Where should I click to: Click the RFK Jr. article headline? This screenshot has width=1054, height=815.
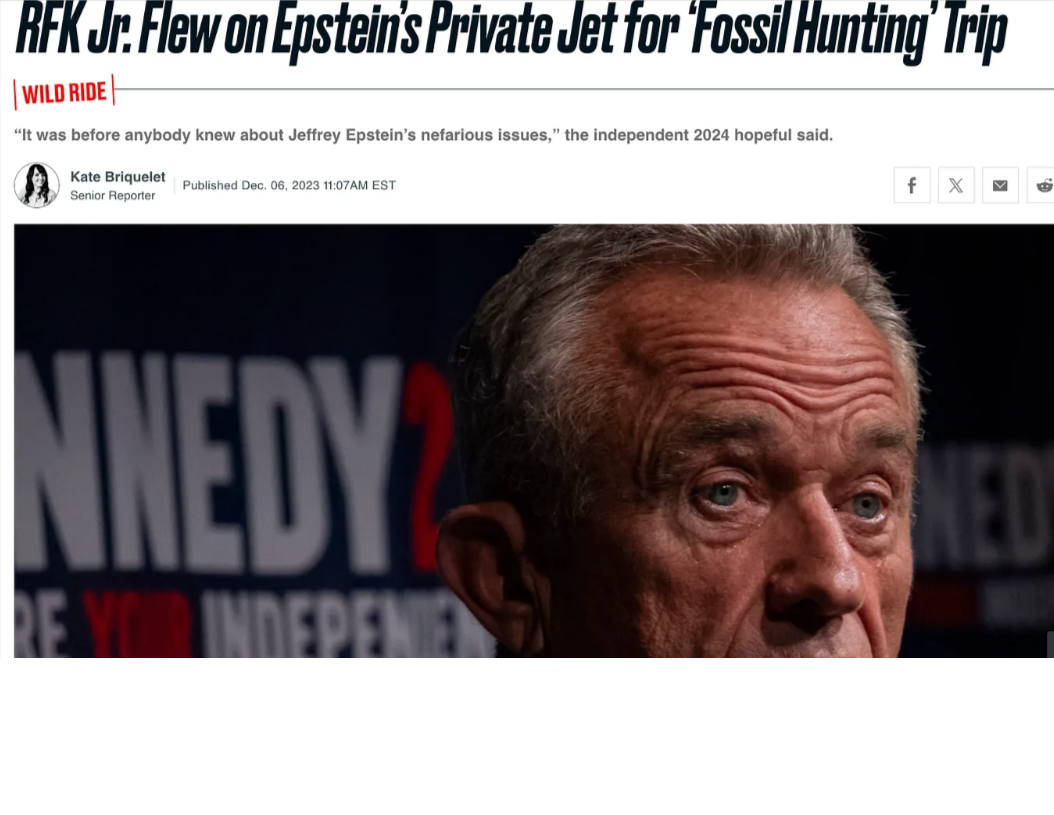tap(511, 30)
